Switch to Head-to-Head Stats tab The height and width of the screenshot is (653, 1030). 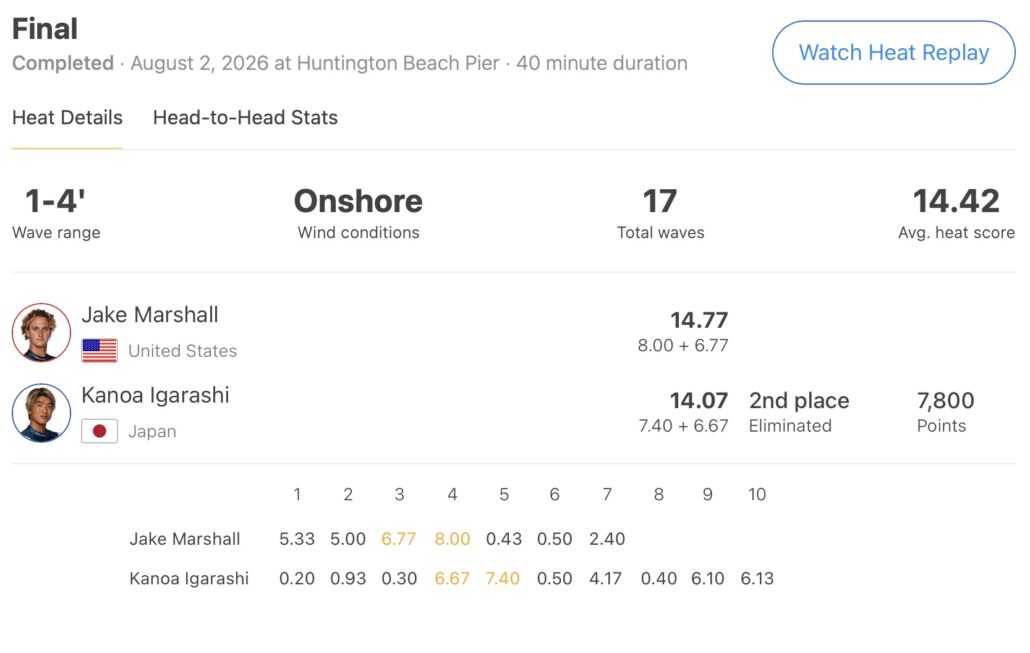click(x=245, y=118)
